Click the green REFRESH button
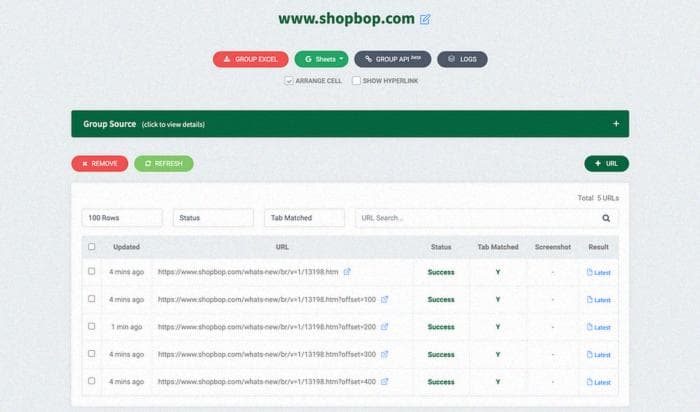This screenshot has width=700, height=412. click(x=164, y=163)
